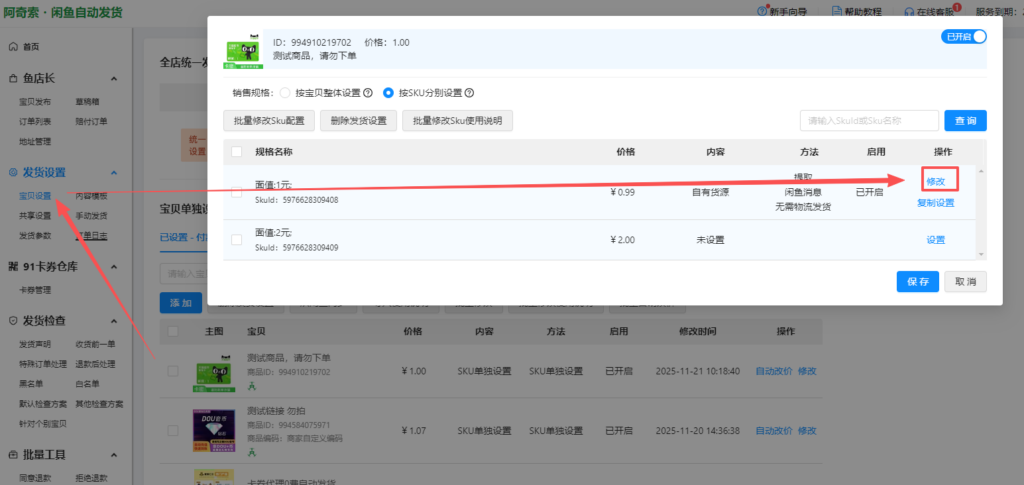Viewport: 1024px width, 485px height.
Task: Click 自动改价 for 测试商品 row in background
Action: coord(774,371)
